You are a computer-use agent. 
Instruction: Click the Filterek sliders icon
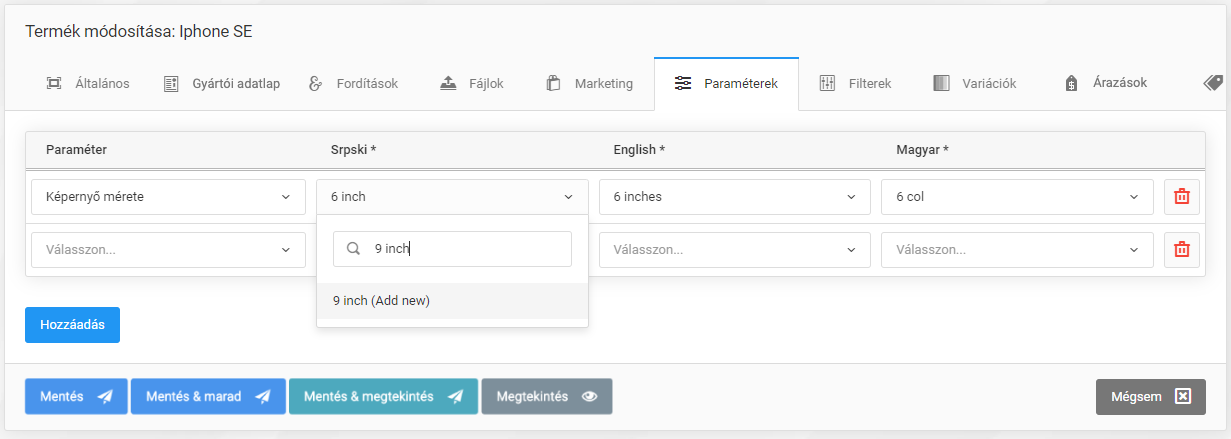coord(827,84)
